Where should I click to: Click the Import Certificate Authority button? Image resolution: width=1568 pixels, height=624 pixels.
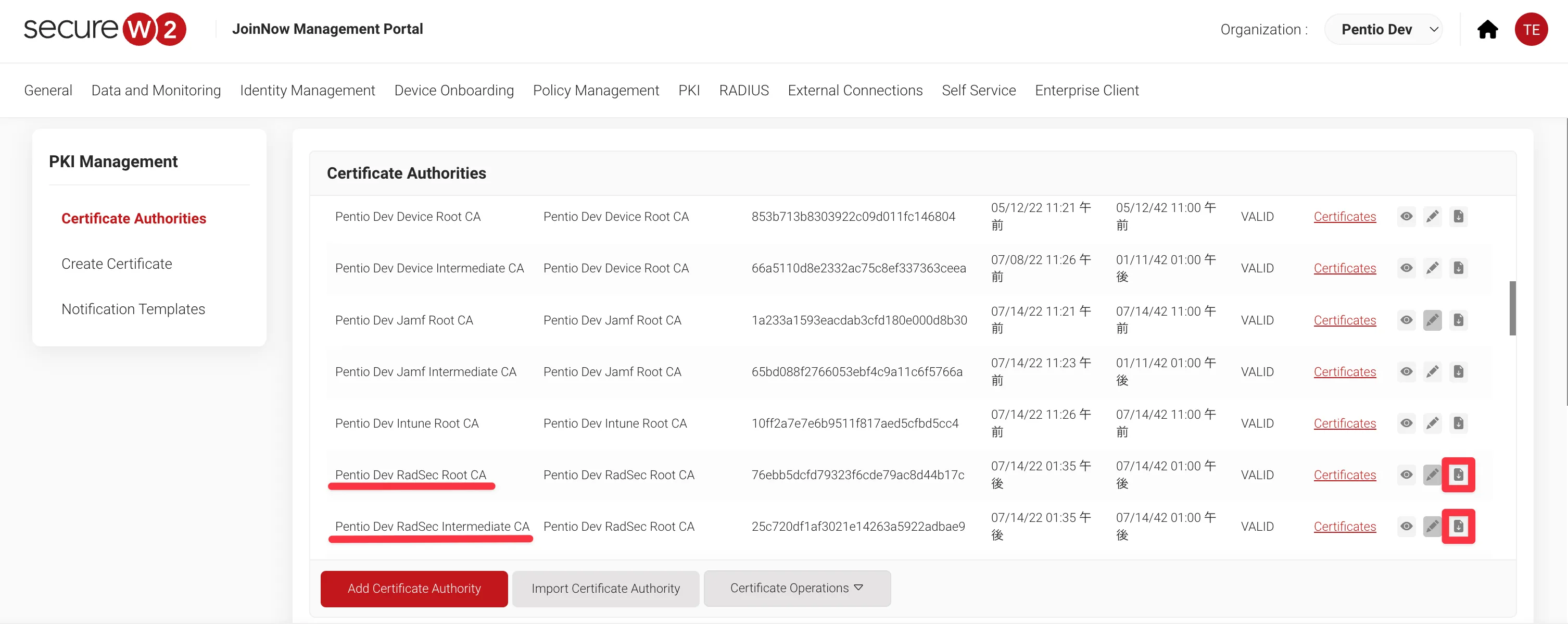point(605,588)
